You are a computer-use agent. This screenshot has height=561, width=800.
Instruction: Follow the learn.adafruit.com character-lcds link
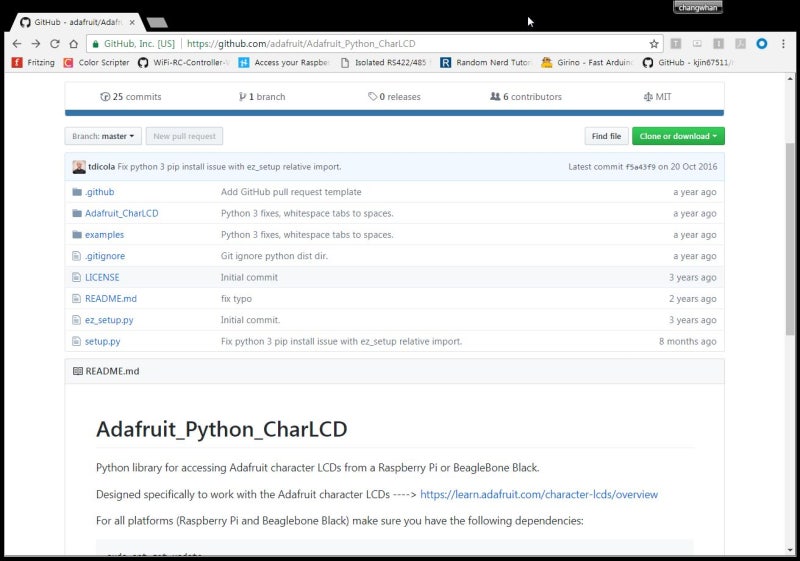click(x=539, y=494)
